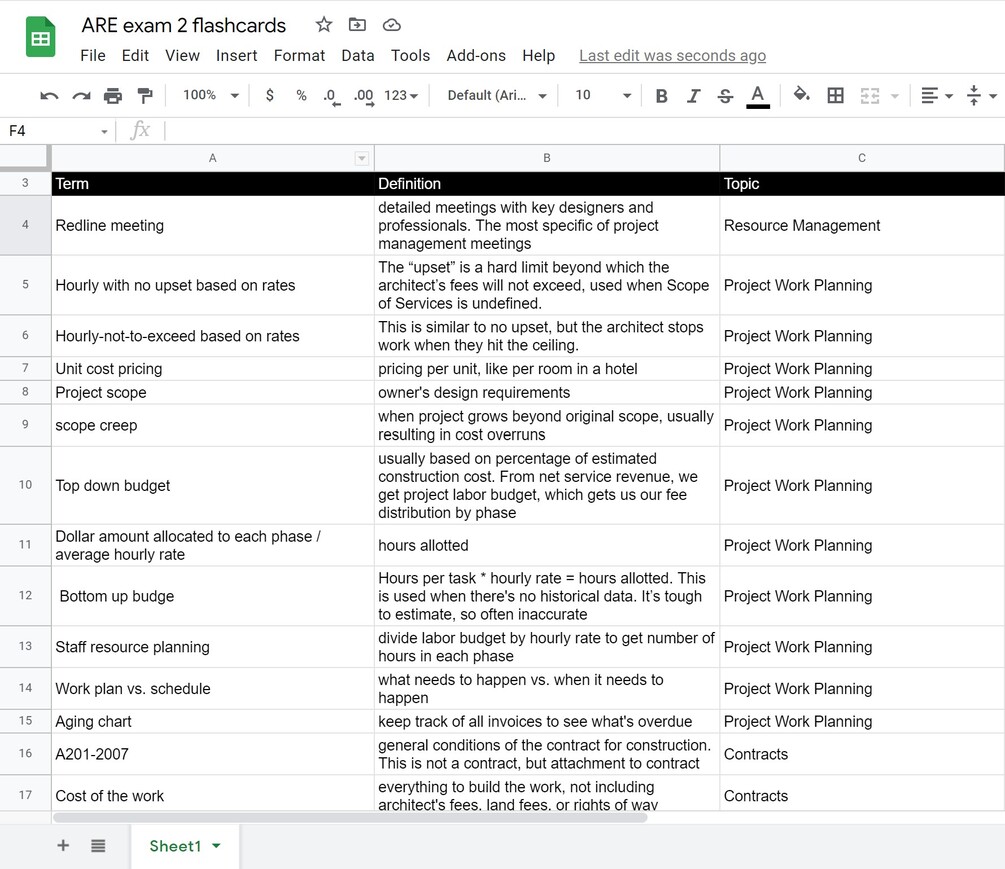Open the Insert menu
This screenshot has height=869, width=1005.
237,56
